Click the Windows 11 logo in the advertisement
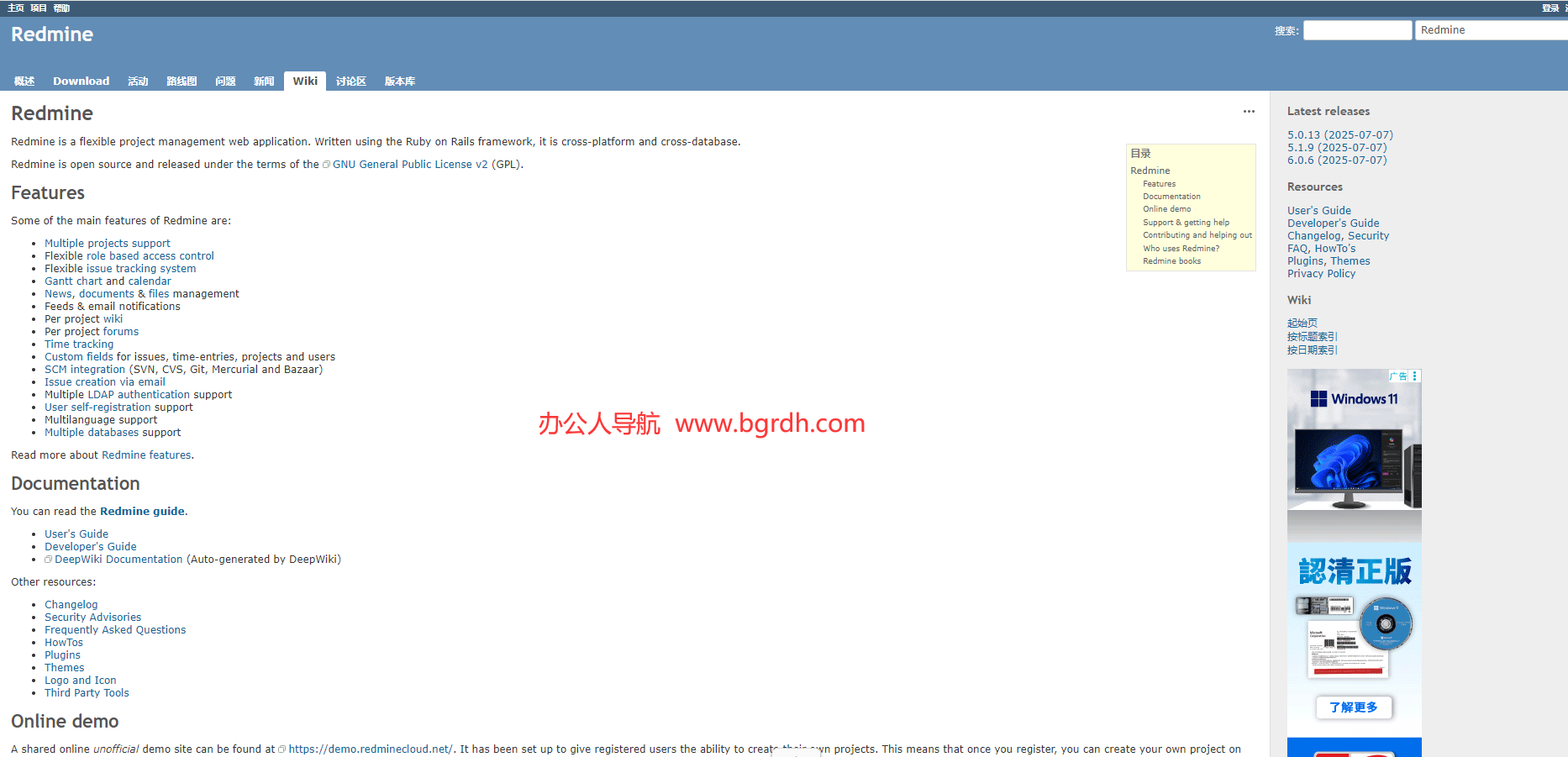 1318,399
